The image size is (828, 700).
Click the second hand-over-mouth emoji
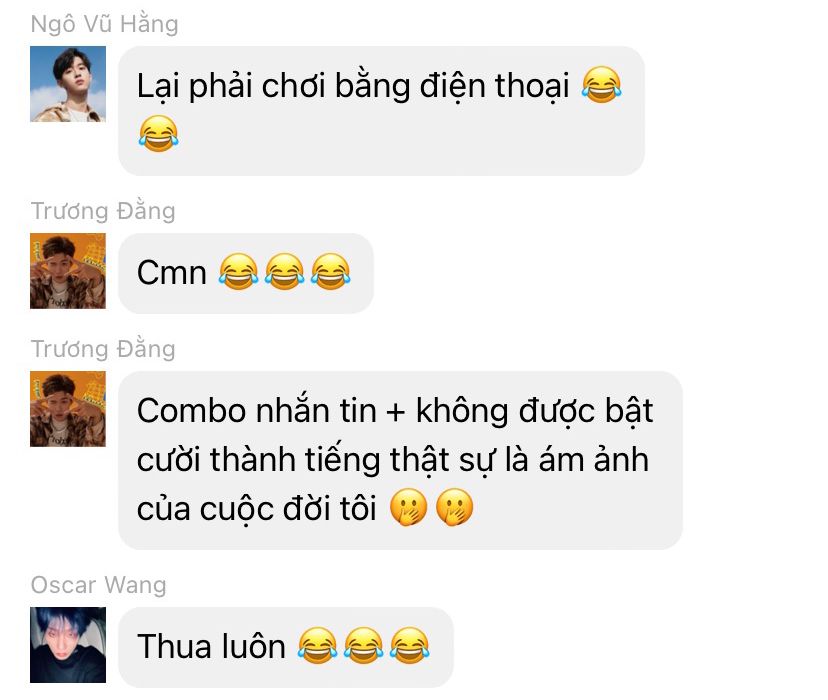[454, 507]
